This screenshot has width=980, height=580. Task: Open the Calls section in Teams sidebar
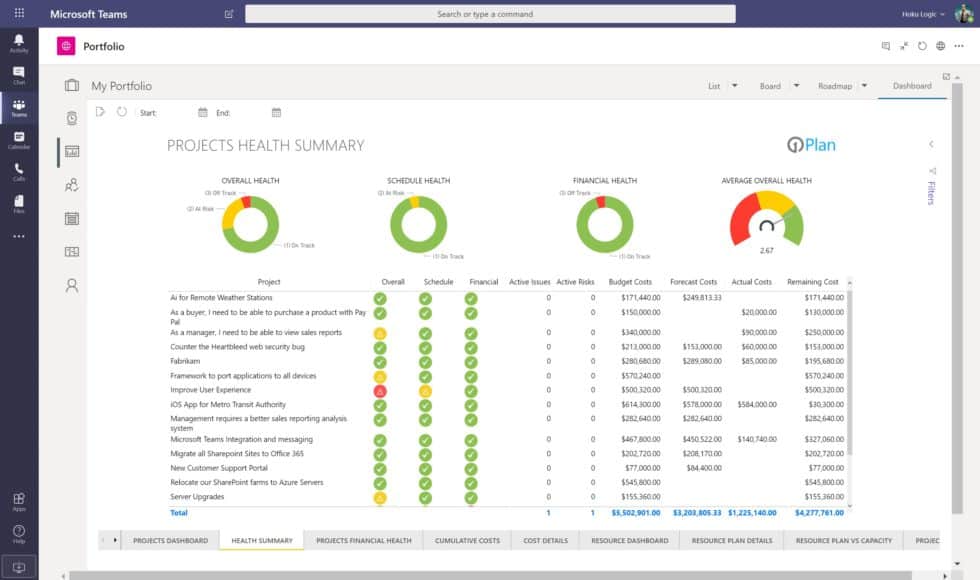pyautogui.click(x=19, y=172)
